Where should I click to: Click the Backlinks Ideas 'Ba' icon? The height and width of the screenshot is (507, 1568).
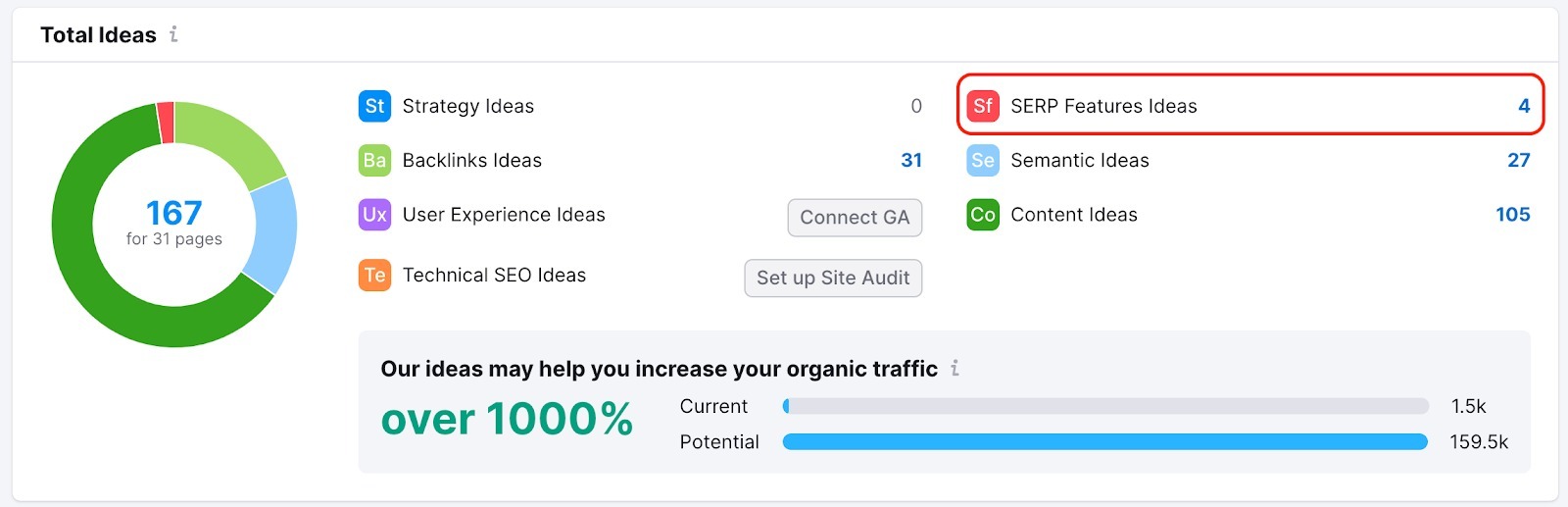pos(374,160)
